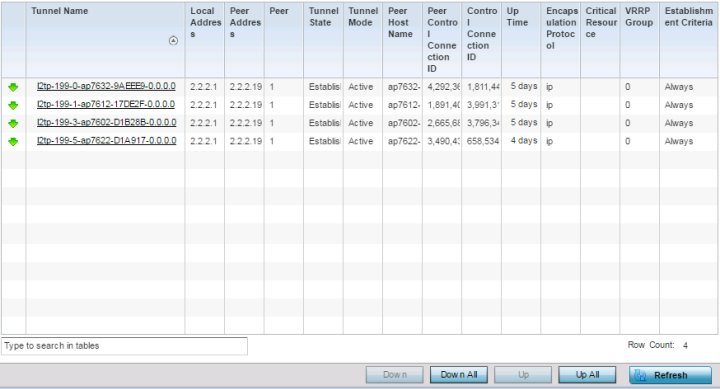Click green status arrow for l2tp-199-5-ap7622 row

[x=13, y=141]
